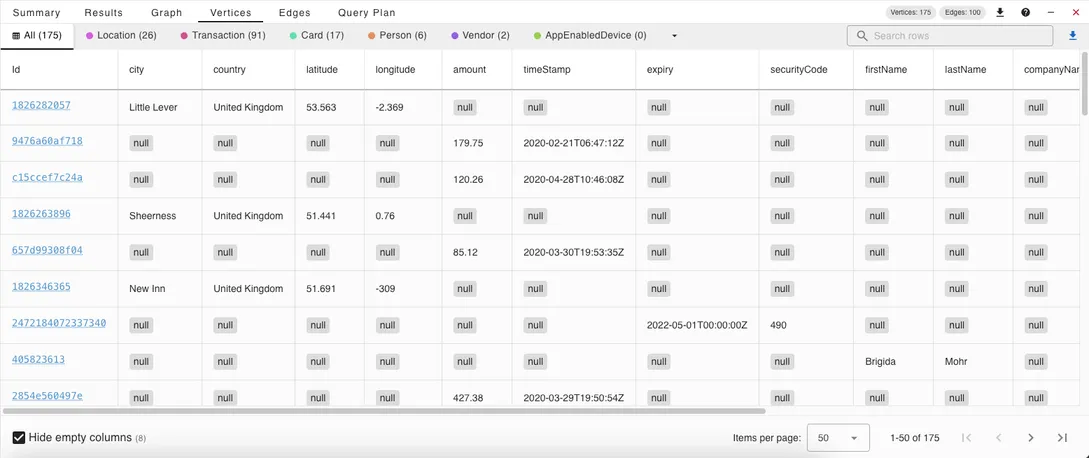Select the longitude column header
The height and width of the screenshot is (458, 1089).
point(395,69)
